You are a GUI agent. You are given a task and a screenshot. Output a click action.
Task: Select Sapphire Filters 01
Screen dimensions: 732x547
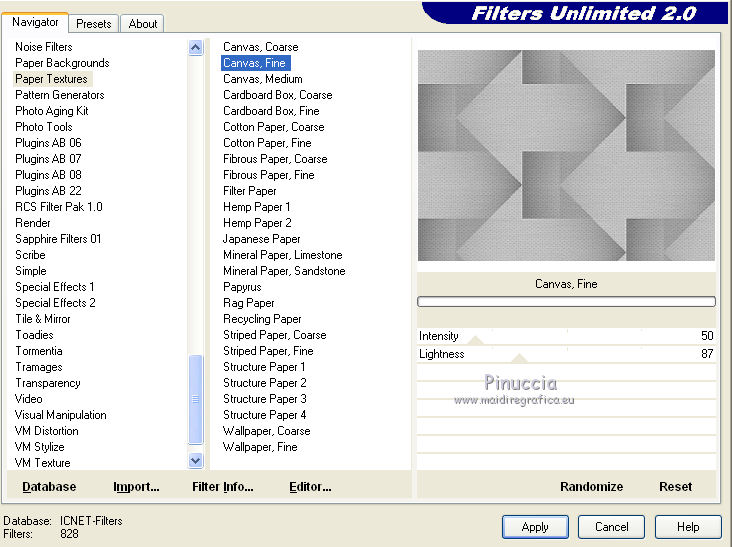tap(58, 238)
